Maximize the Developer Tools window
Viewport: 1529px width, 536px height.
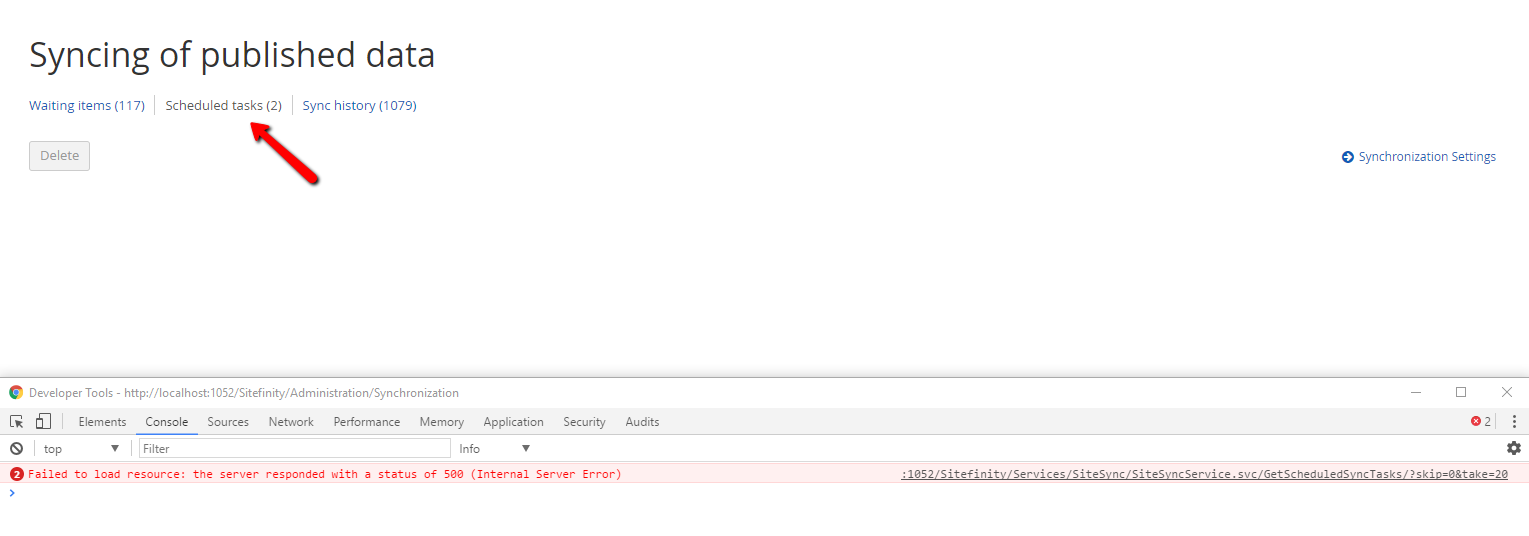pos(1461,392)
